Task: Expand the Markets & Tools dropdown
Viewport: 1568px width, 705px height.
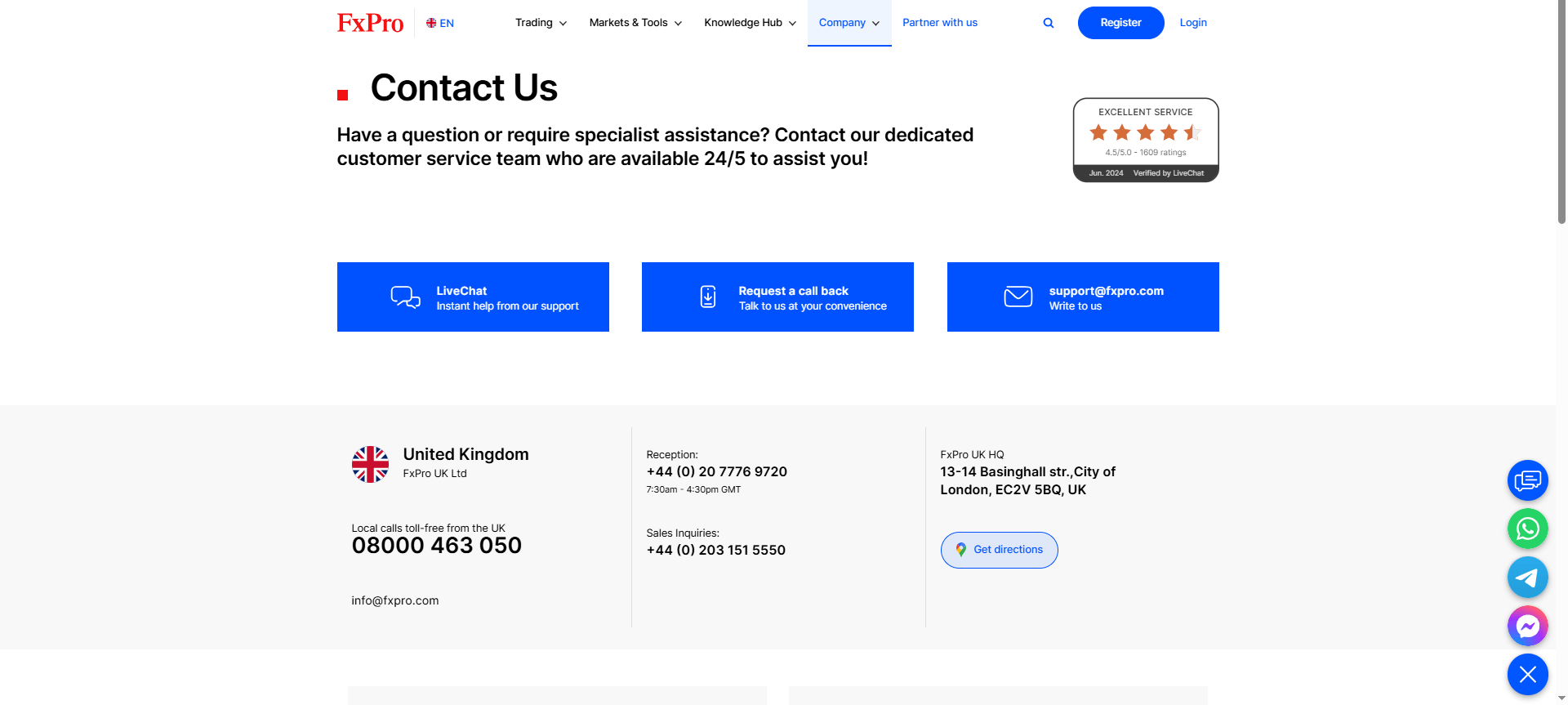Action: point(635,23)
